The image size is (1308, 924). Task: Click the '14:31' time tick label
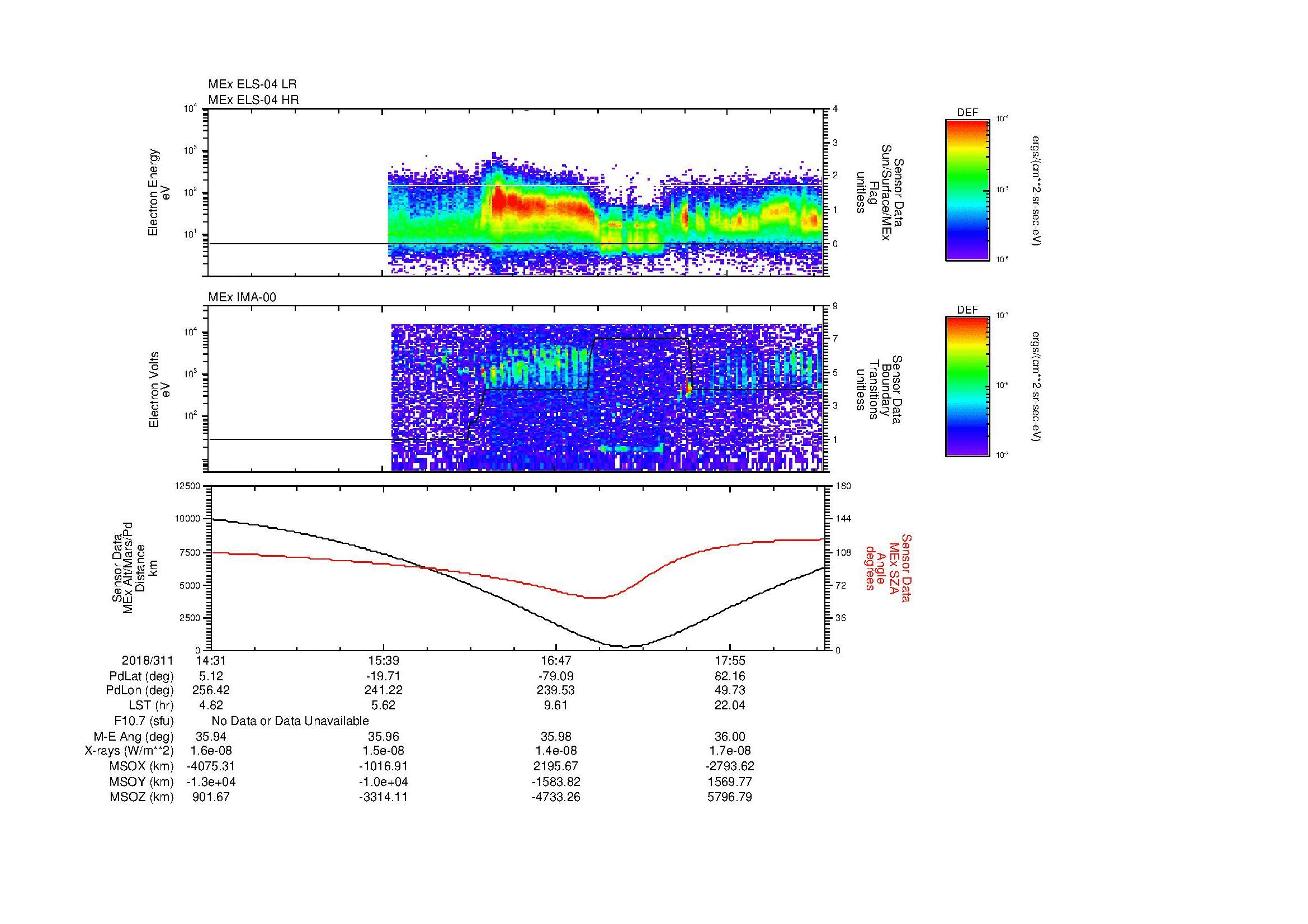coord(210,660)
